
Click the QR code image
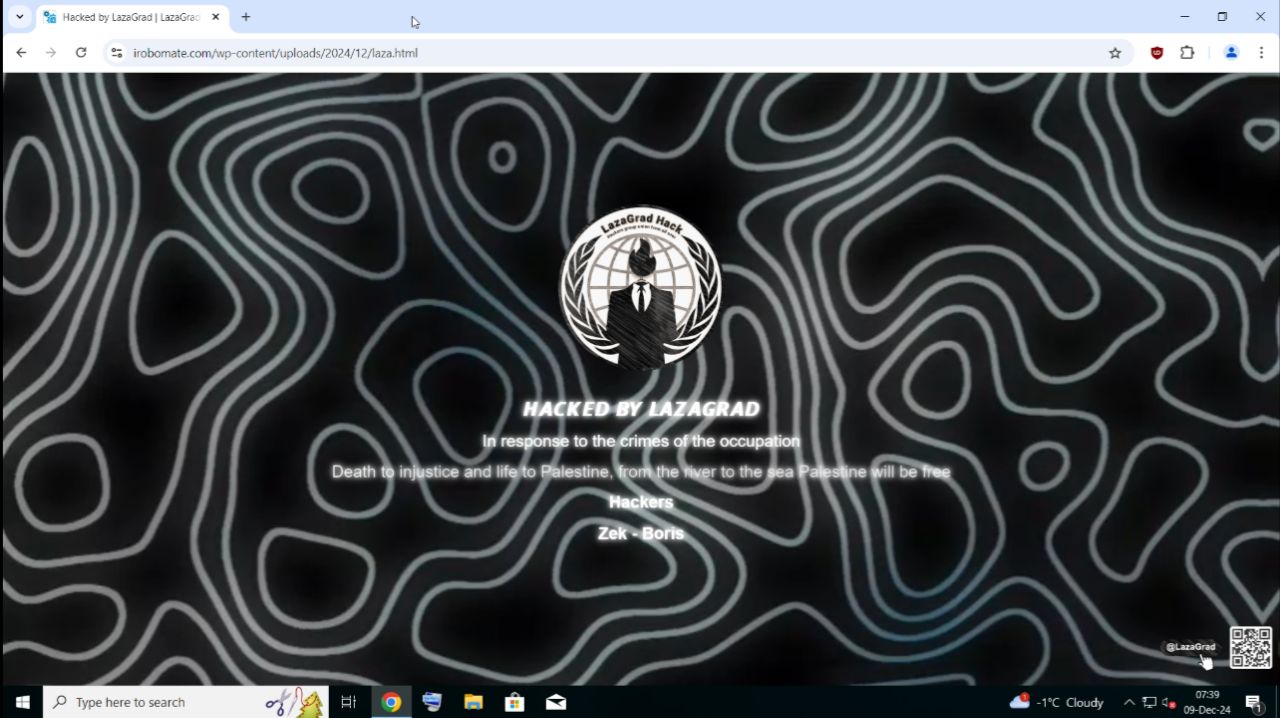coord(1251,647)
